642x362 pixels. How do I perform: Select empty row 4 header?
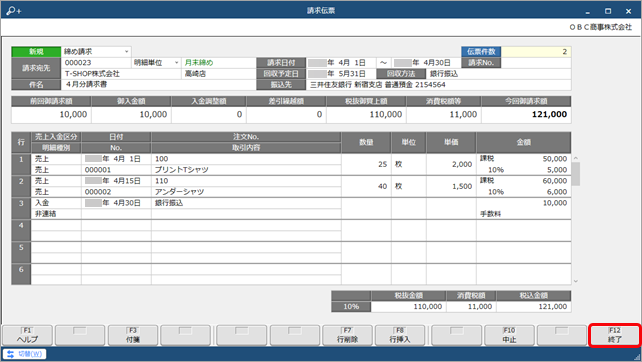coord(21,231)
